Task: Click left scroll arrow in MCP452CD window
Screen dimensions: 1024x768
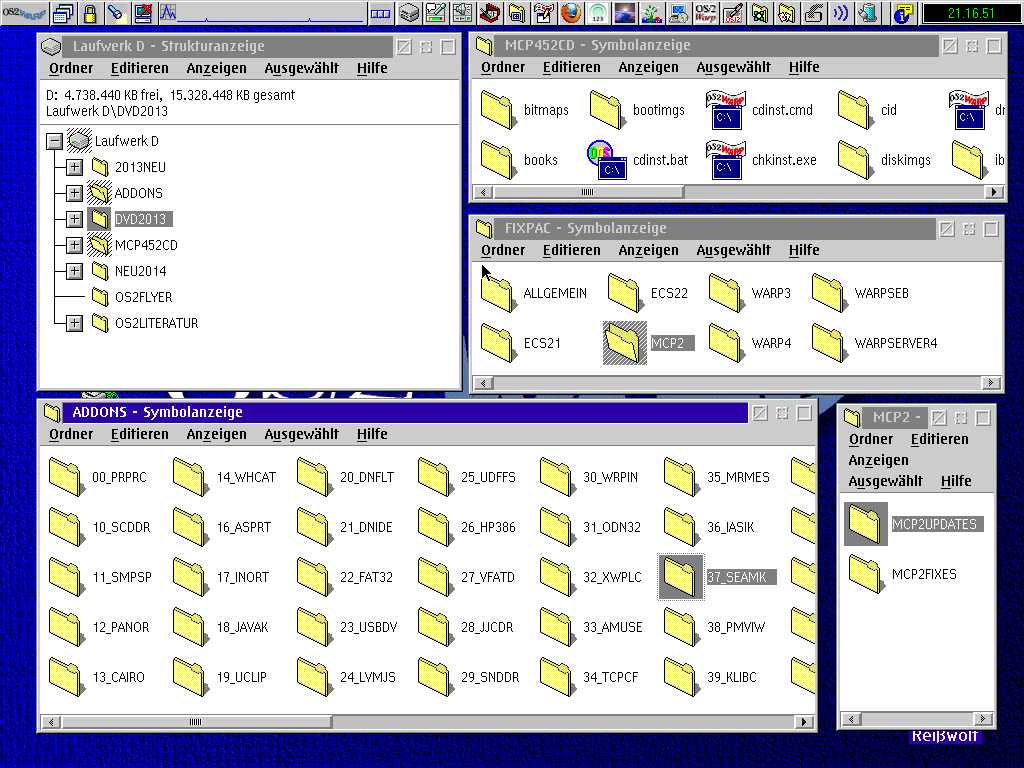Action: [x=483, y=192]
